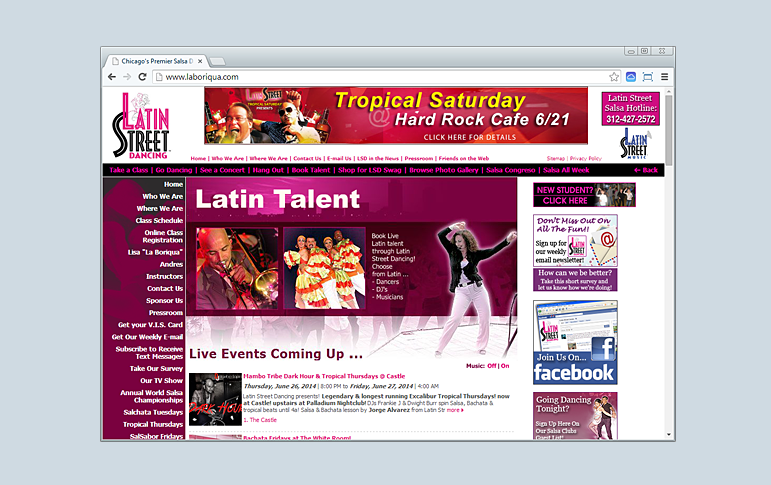Turn music On
Image resolution: width=771 pixels, height=485 pixels.
[x=505, y=366]
